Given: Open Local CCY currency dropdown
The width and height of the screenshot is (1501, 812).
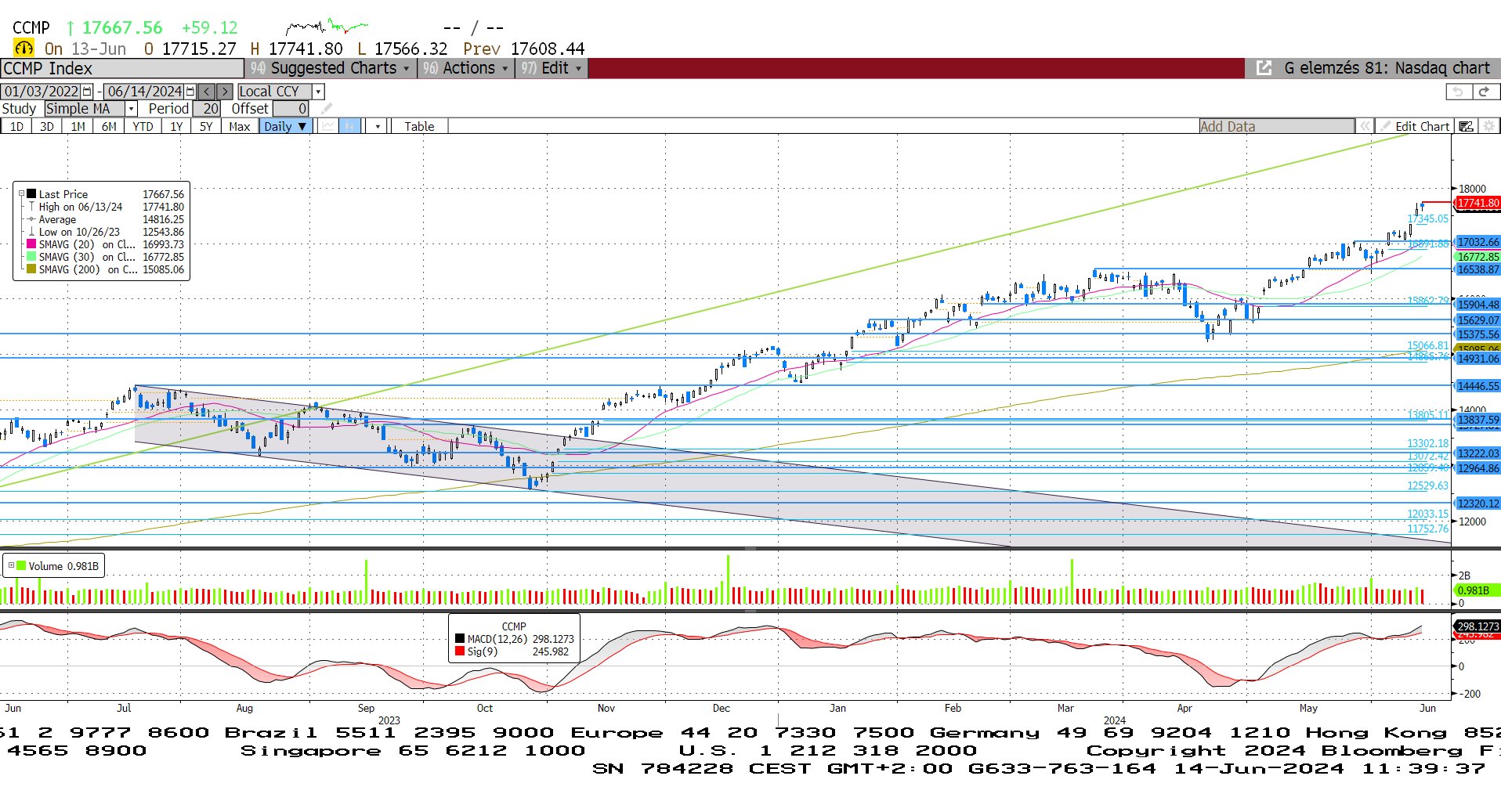Looking at the screenshot, I should 318,92.
